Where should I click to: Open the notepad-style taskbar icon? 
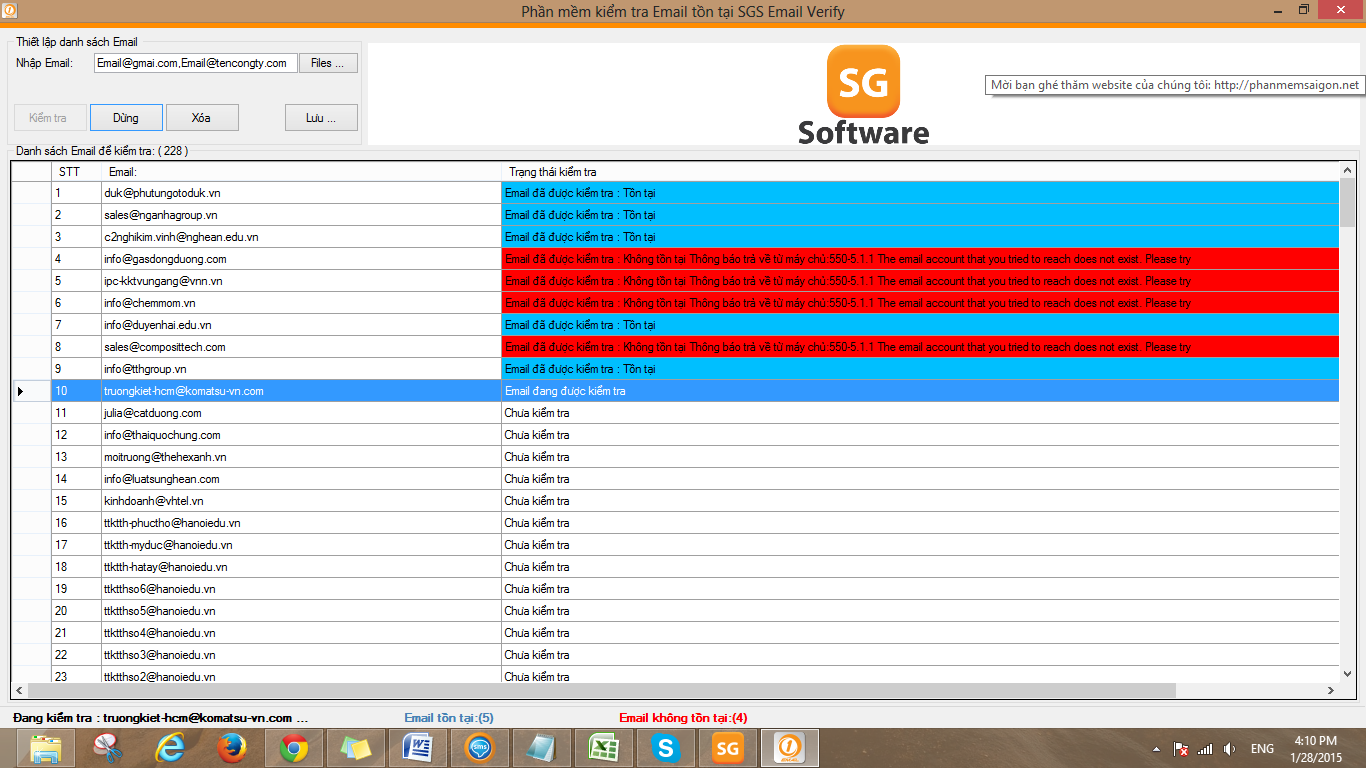tap(542, 748)
